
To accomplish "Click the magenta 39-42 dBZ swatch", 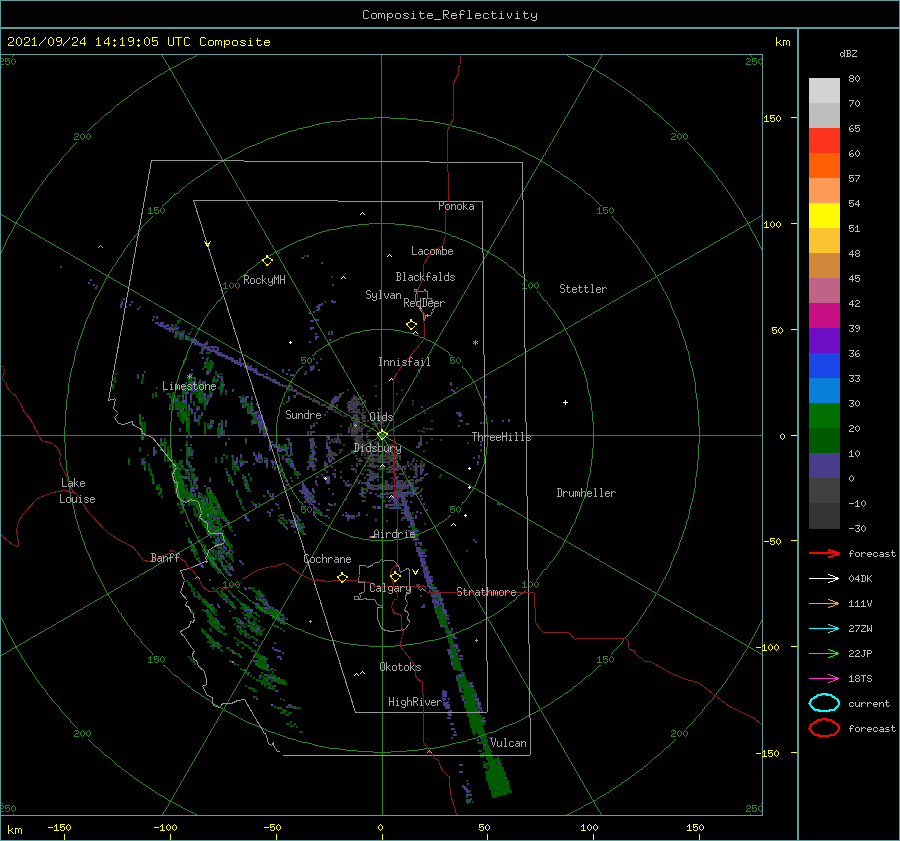I will click(x=824, y=316).
